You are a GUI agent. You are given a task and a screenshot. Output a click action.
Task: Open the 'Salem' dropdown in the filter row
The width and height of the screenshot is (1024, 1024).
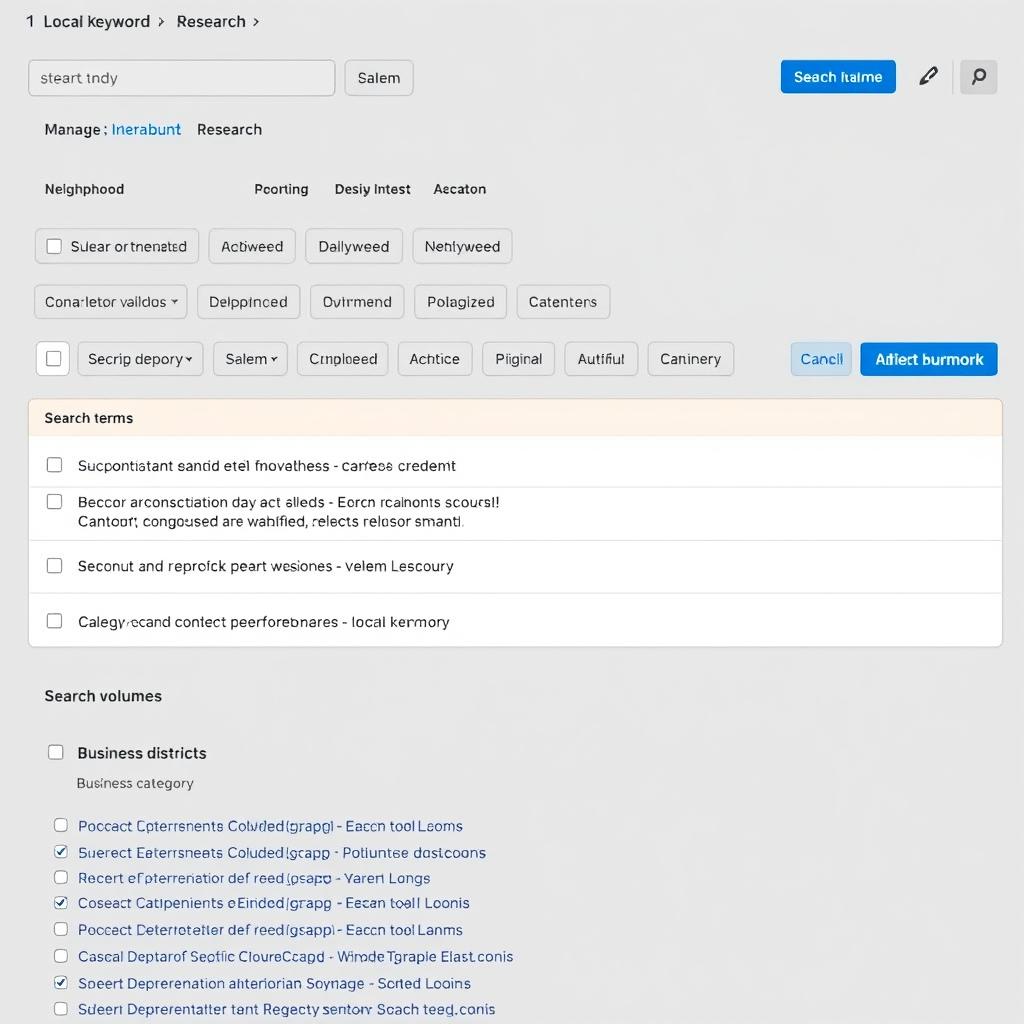[x=250, y=359]
